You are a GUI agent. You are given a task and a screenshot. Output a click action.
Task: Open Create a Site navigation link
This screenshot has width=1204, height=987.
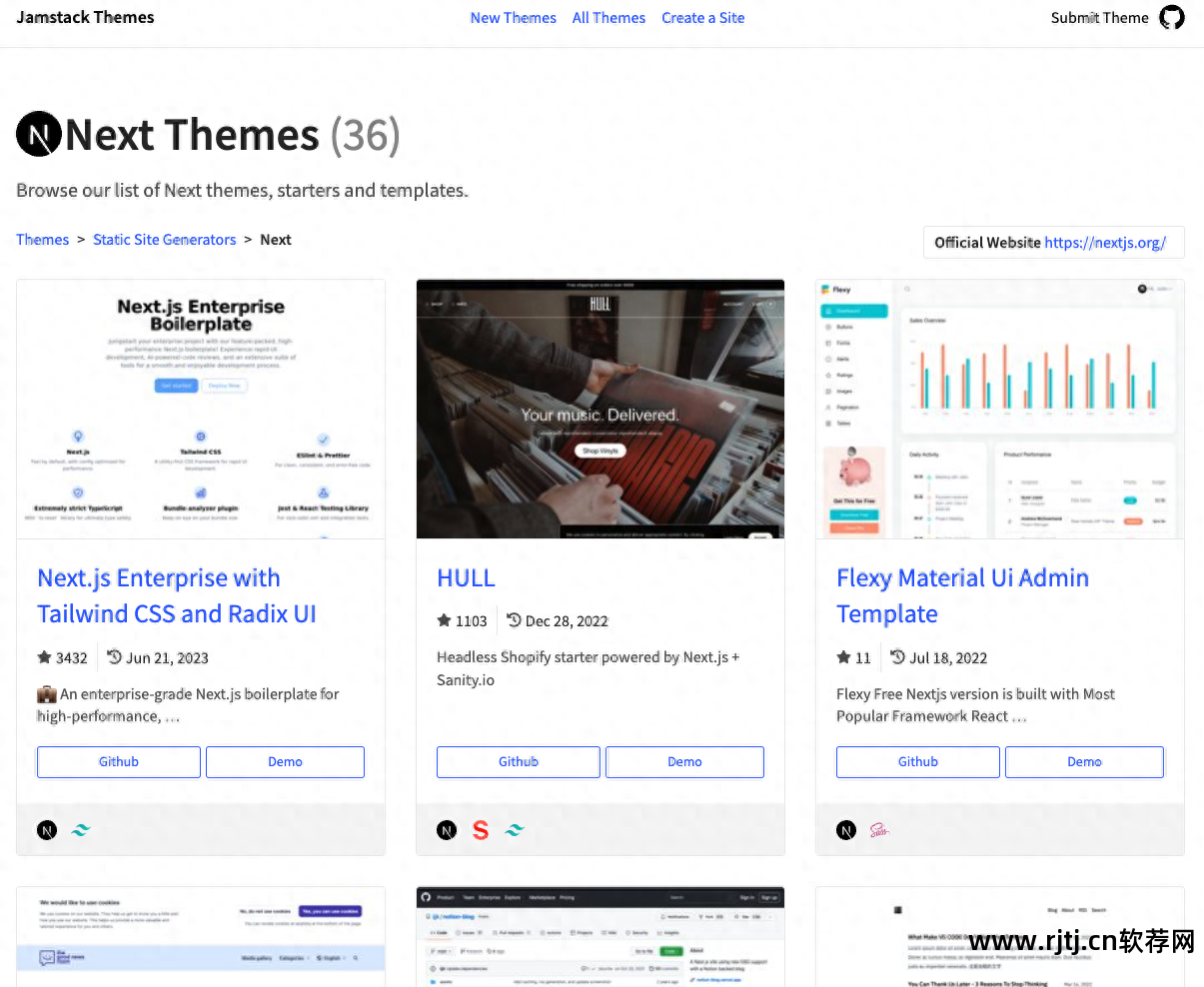703,18
